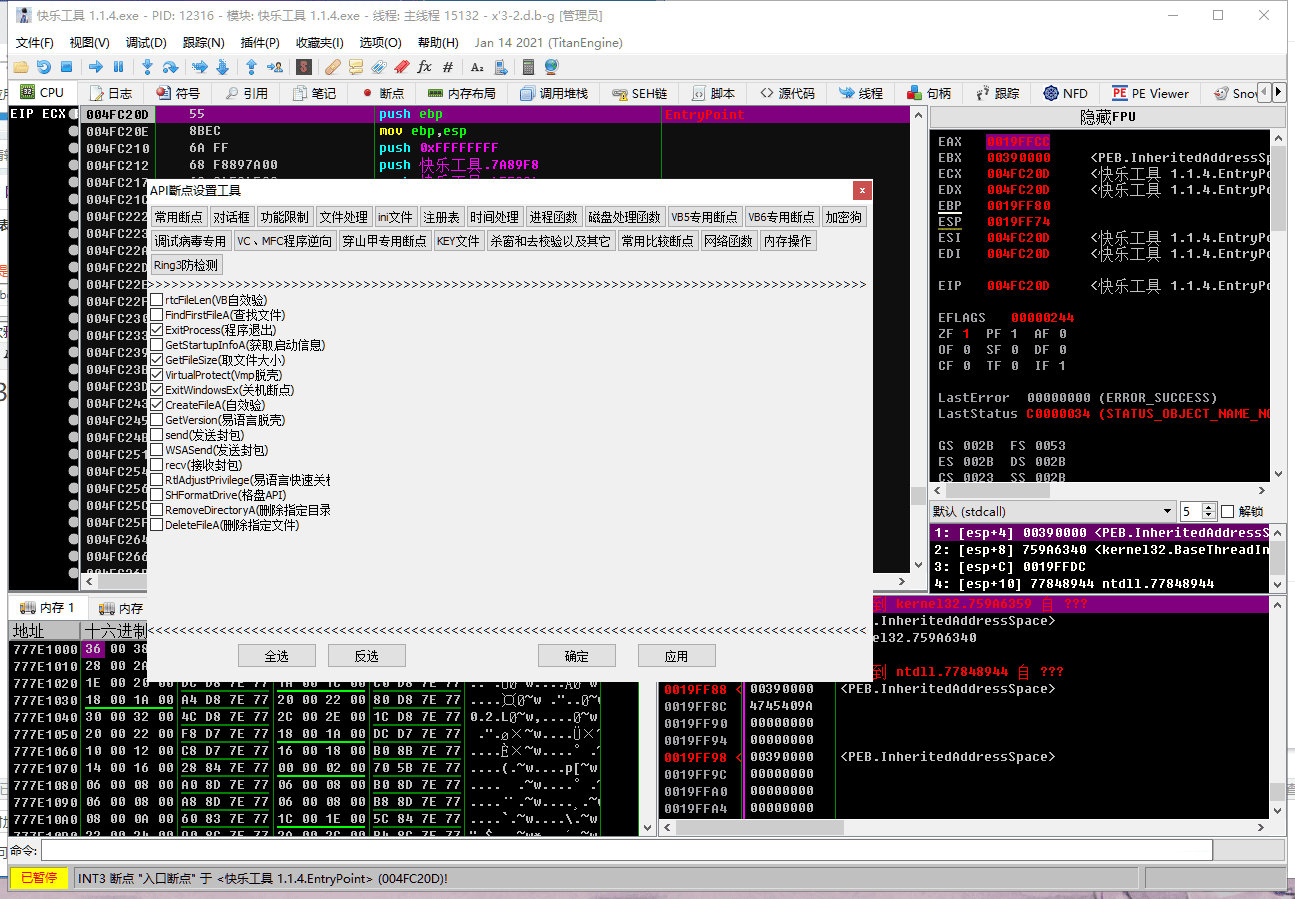
Task: Search strings with the Az icon
Action: coord(477,67)
